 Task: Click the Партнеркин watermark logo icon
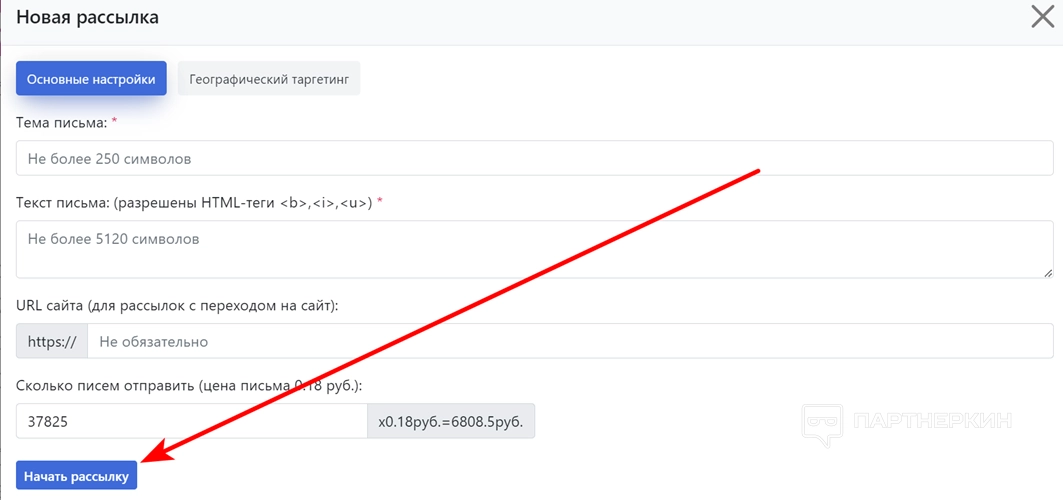click(x=822, y=422)
